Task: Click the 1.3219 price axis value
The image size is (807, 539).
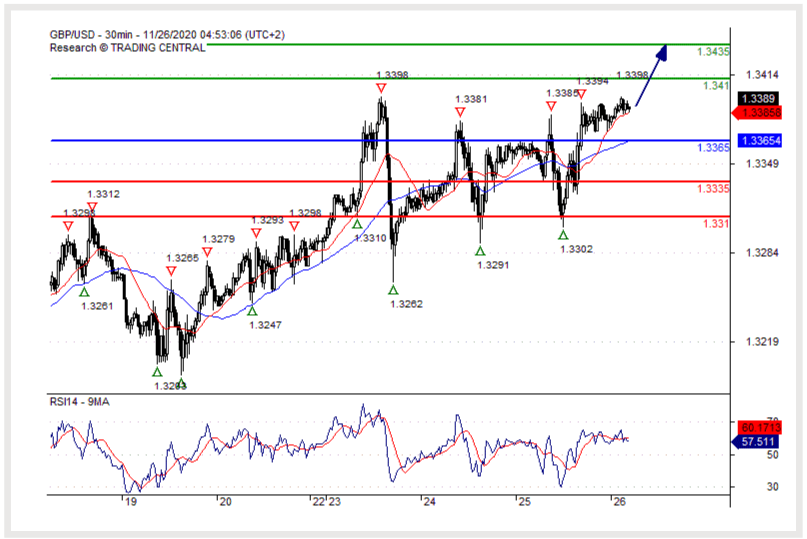Action: pos(762,342)
